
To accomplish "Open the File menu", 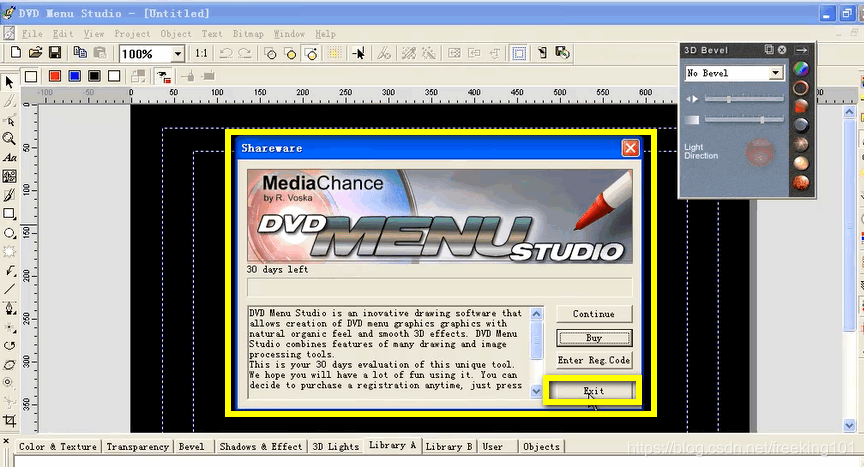I will click(x=32, y=34).
